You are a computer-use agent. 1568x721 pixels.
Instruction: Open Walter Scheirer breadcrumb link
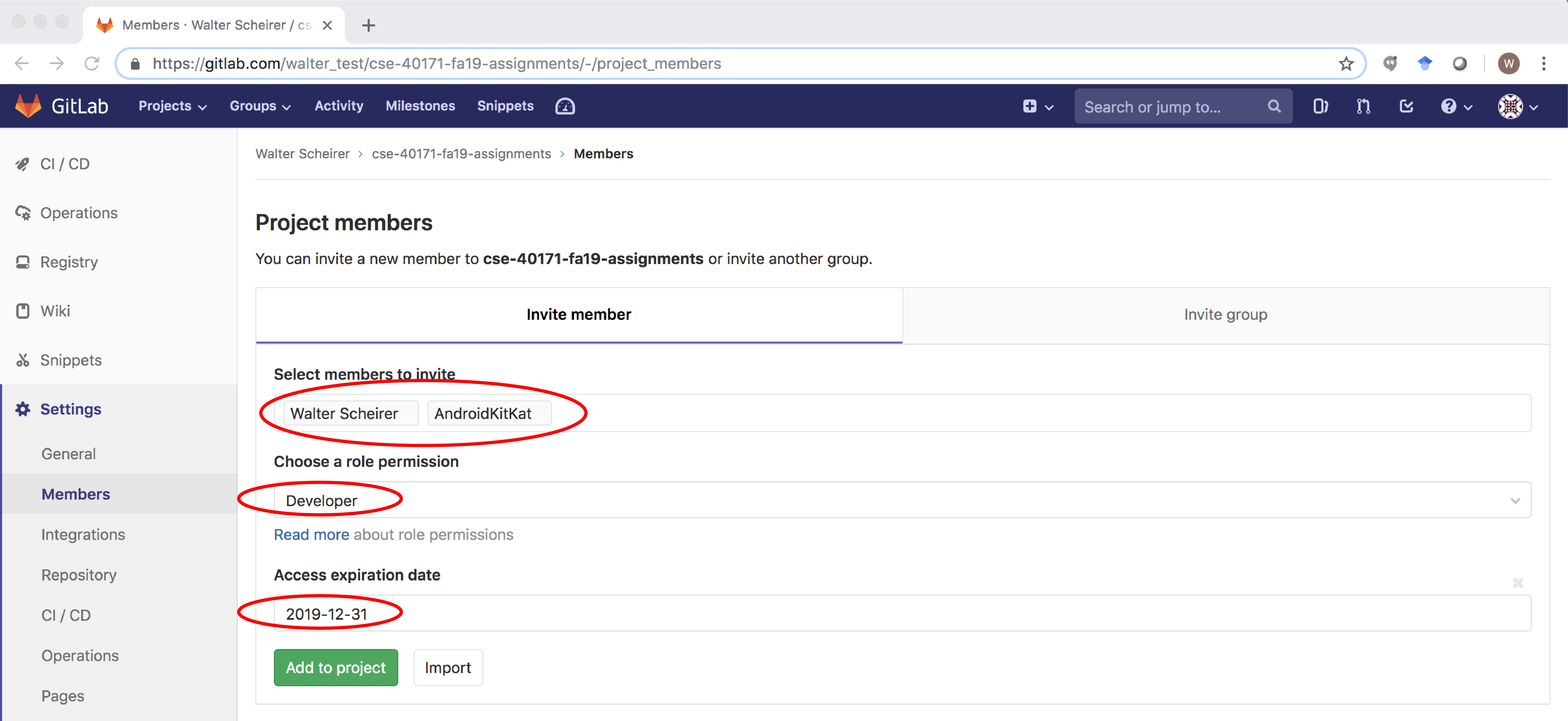coord(302,154)
